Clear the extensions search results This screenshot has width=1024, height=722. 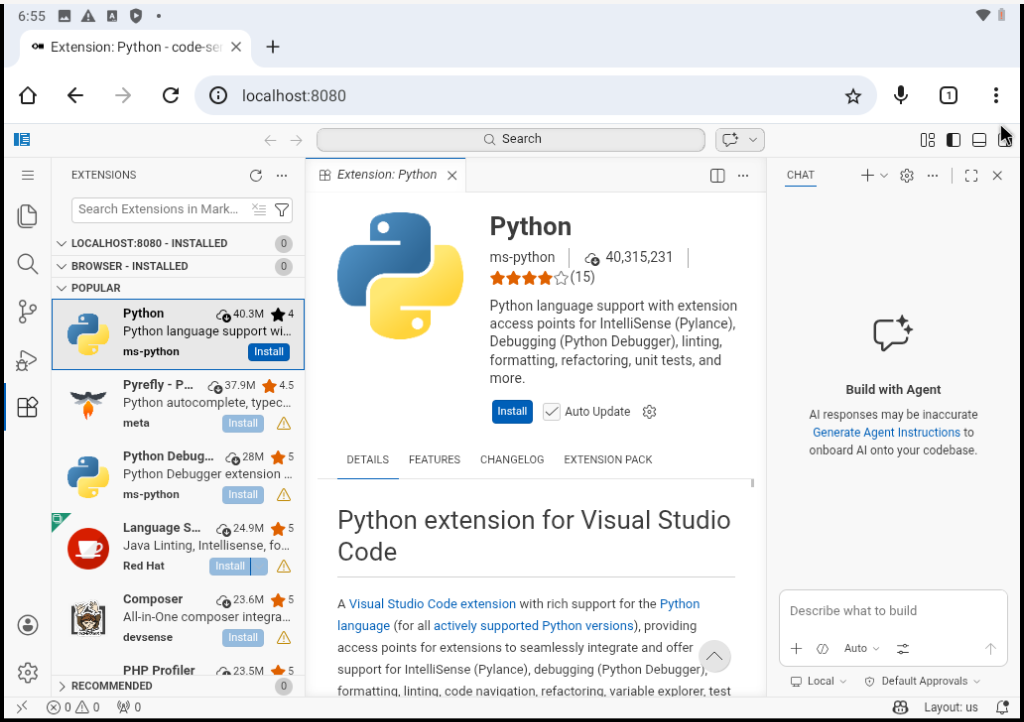[259, 210]
